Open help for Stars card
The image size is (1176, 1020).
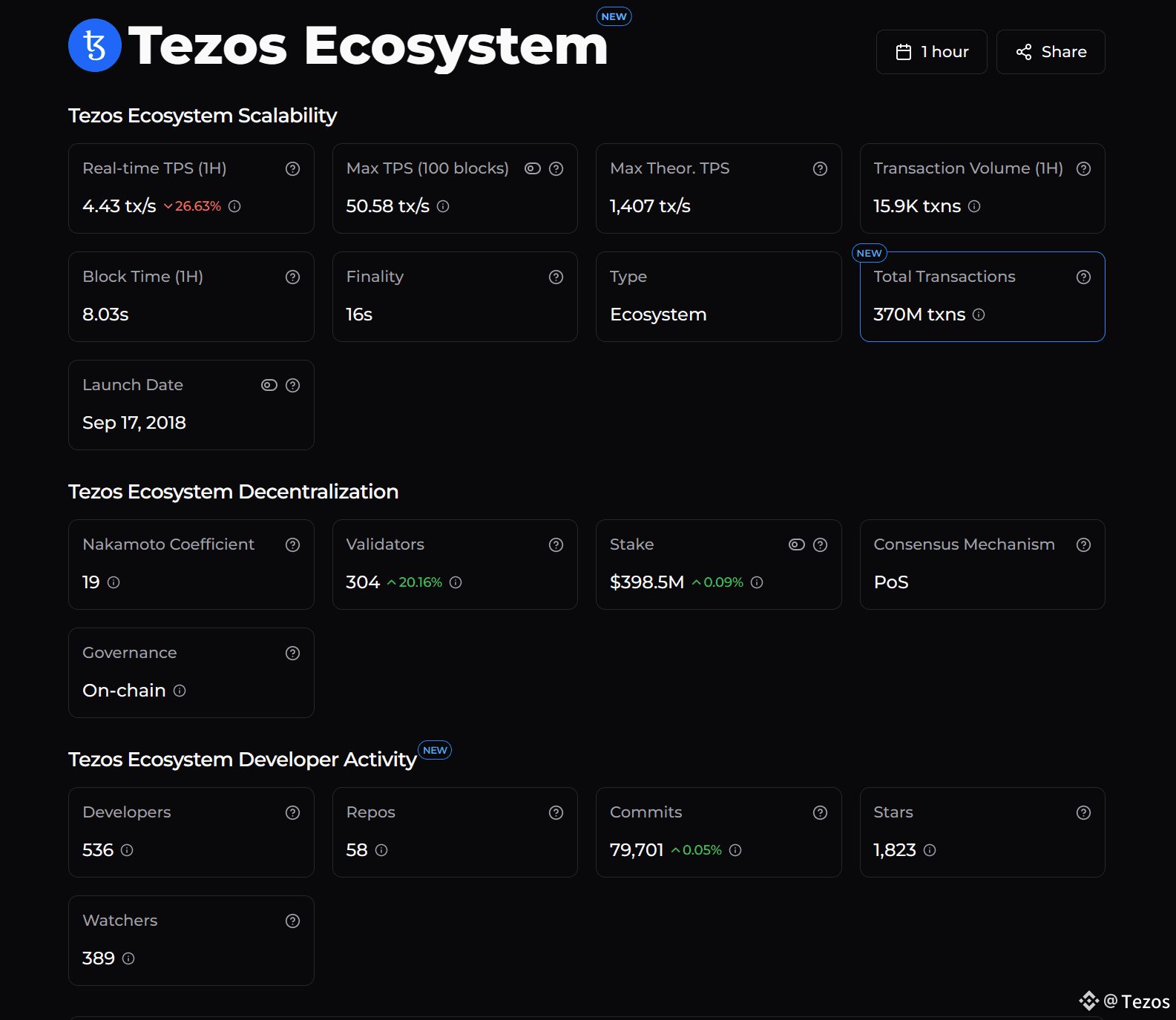[1084, 813]
